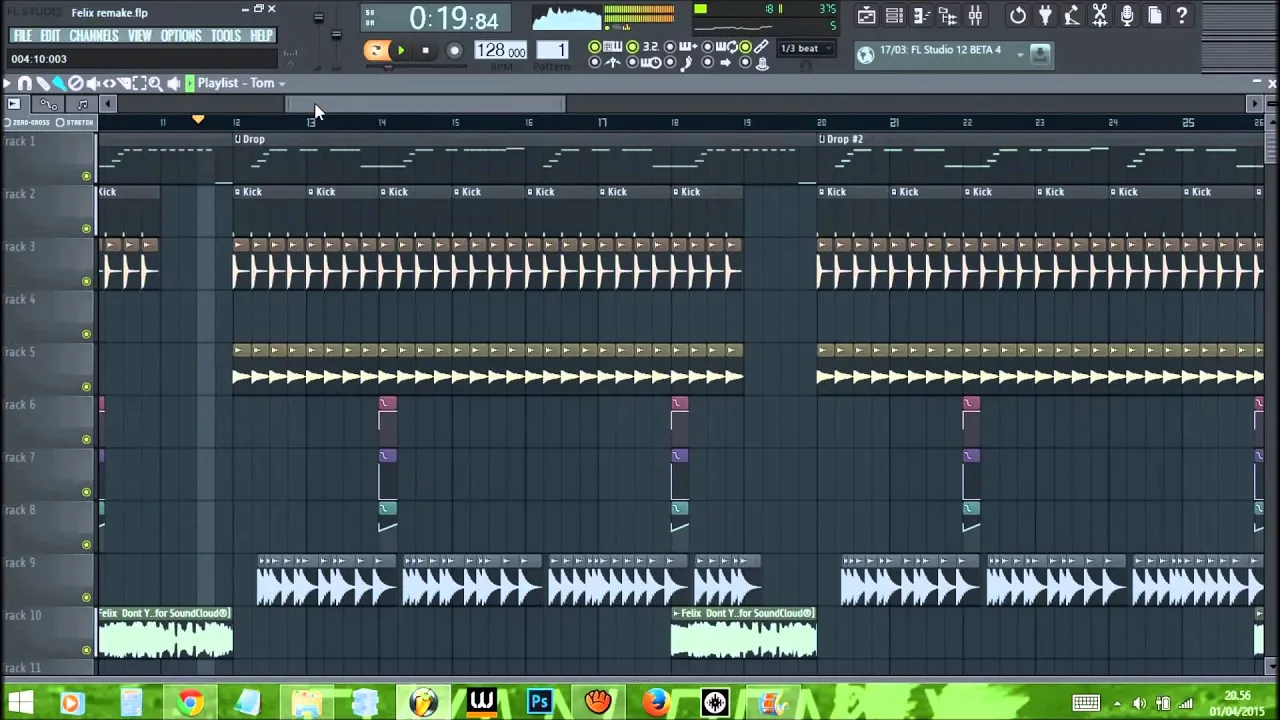This screenshot has width=1280, height=720.
Task: Toggle pattern/song mode button
Action: coord(376,50)
